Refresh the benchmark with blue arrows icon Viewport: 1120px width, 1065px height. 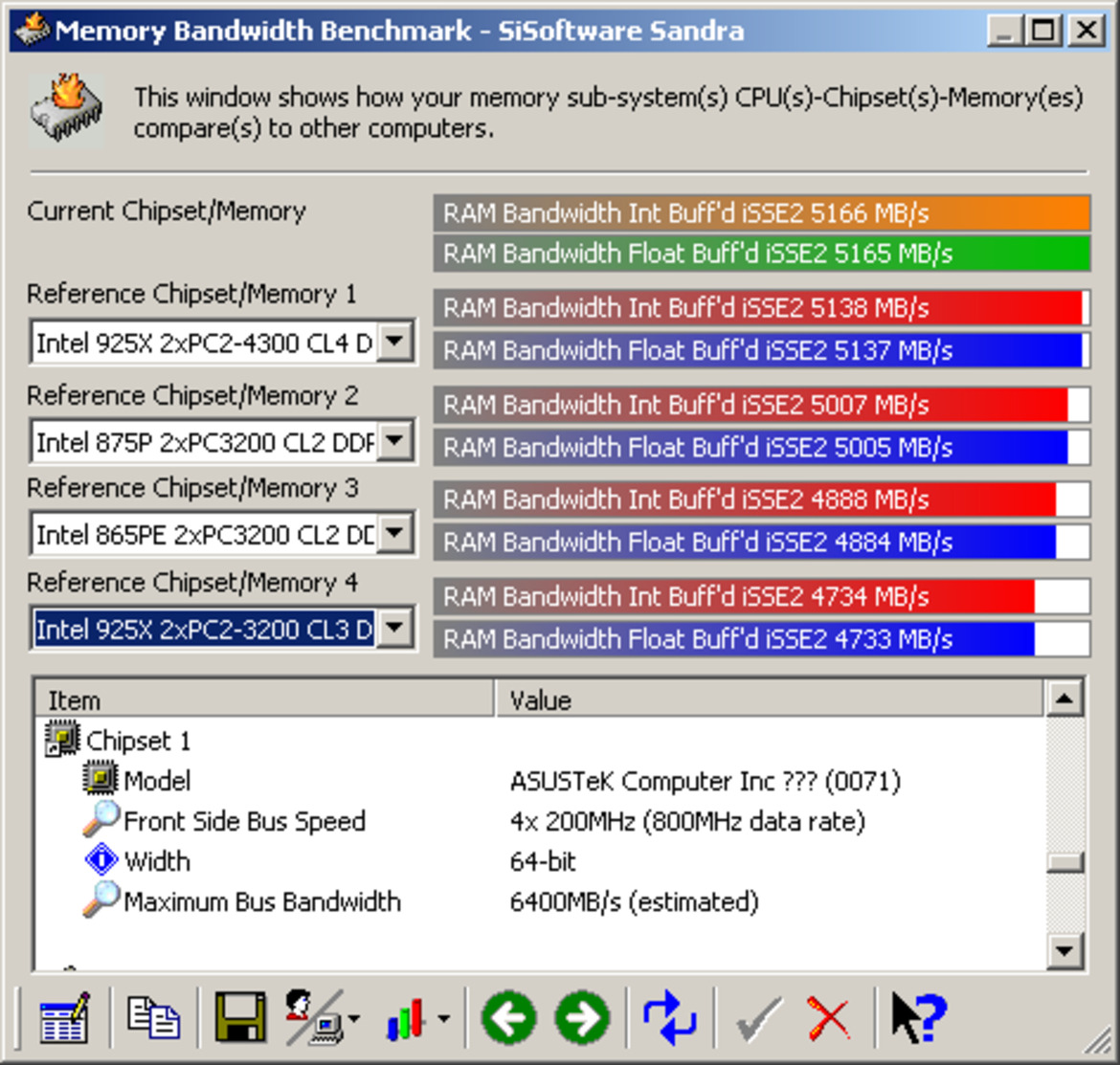tap(669, 1017)
